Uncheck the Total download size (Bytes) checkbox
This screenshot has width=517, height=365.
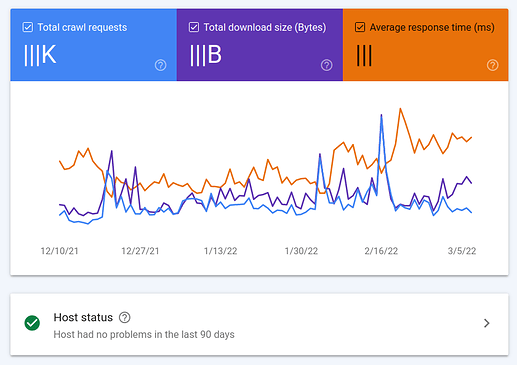(194, 27)
